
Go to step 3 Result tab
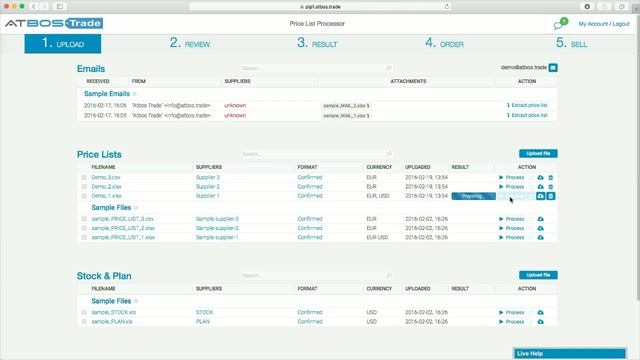[317, 43]
